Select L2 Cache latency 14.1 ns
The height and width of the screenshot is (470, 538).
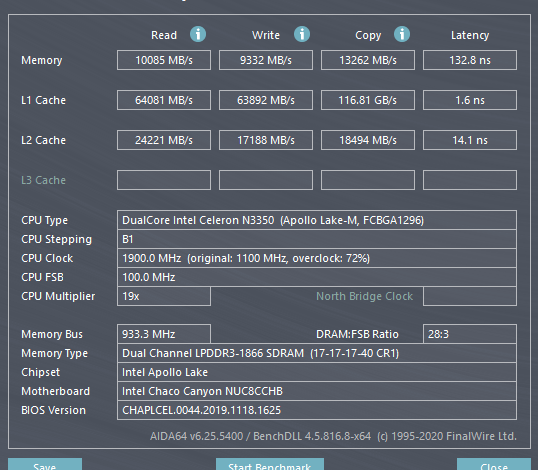tap(470, 140)
